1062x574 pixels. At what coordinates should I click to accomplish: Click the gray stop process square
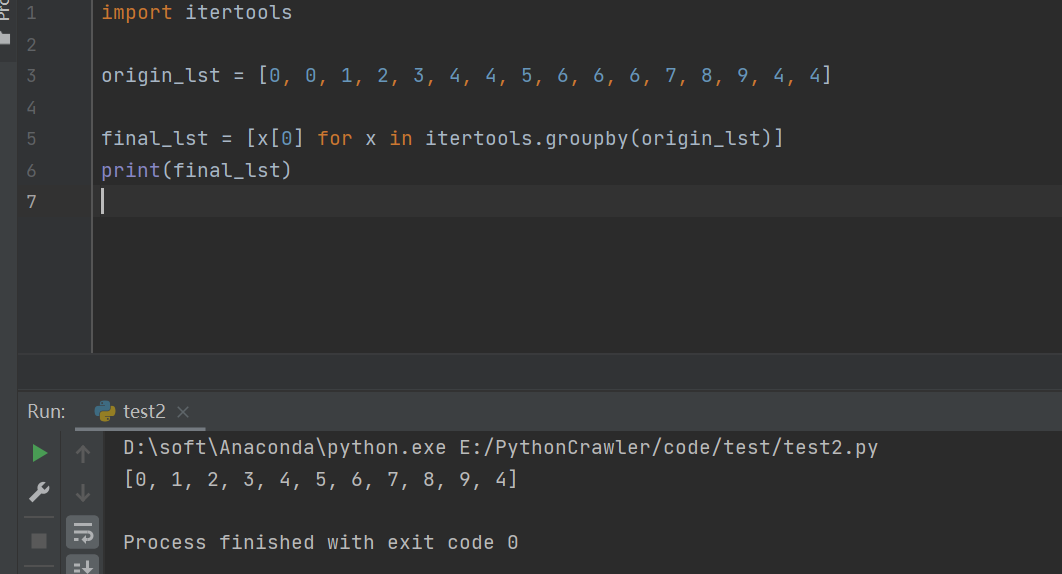(x=39, y=541)
